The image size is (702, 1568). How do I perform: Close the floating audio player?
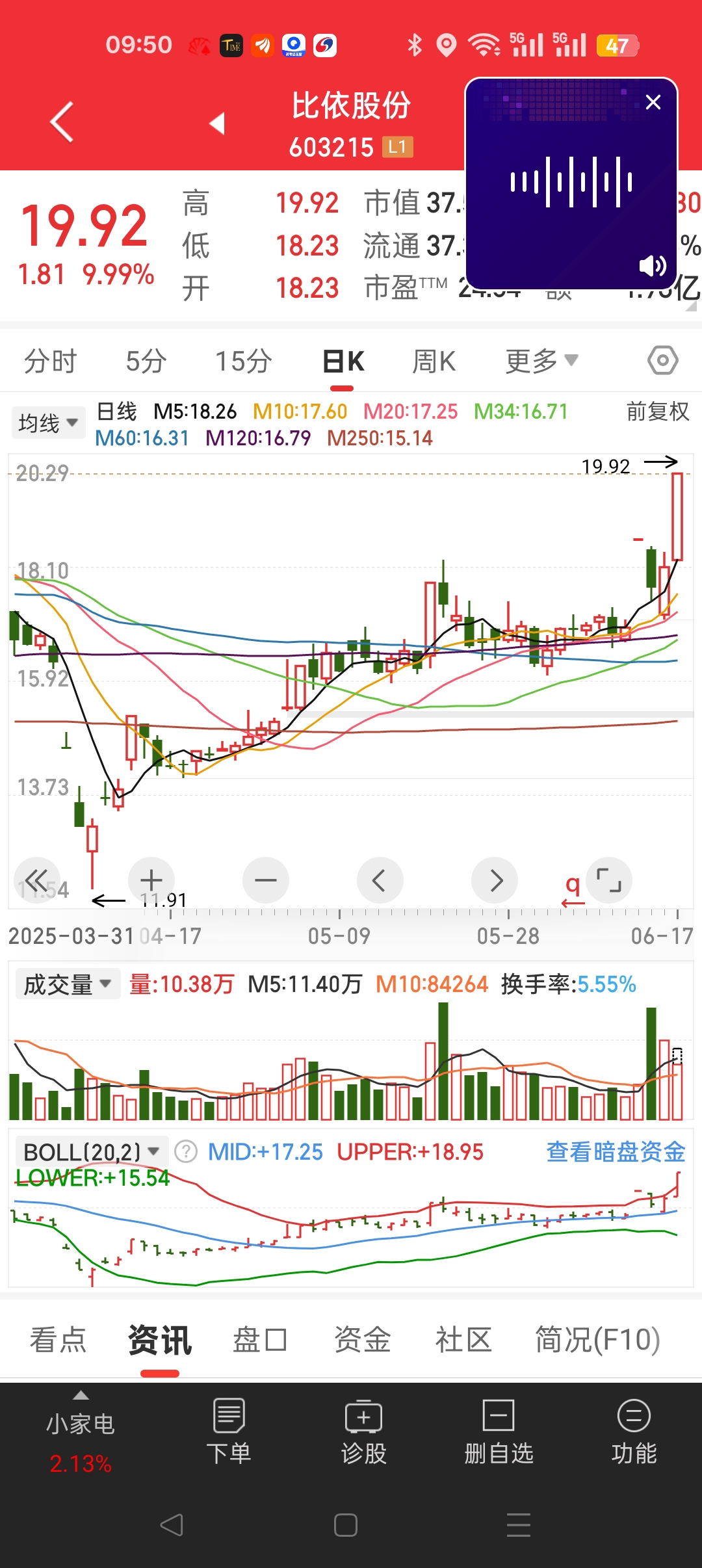(653, 102)
